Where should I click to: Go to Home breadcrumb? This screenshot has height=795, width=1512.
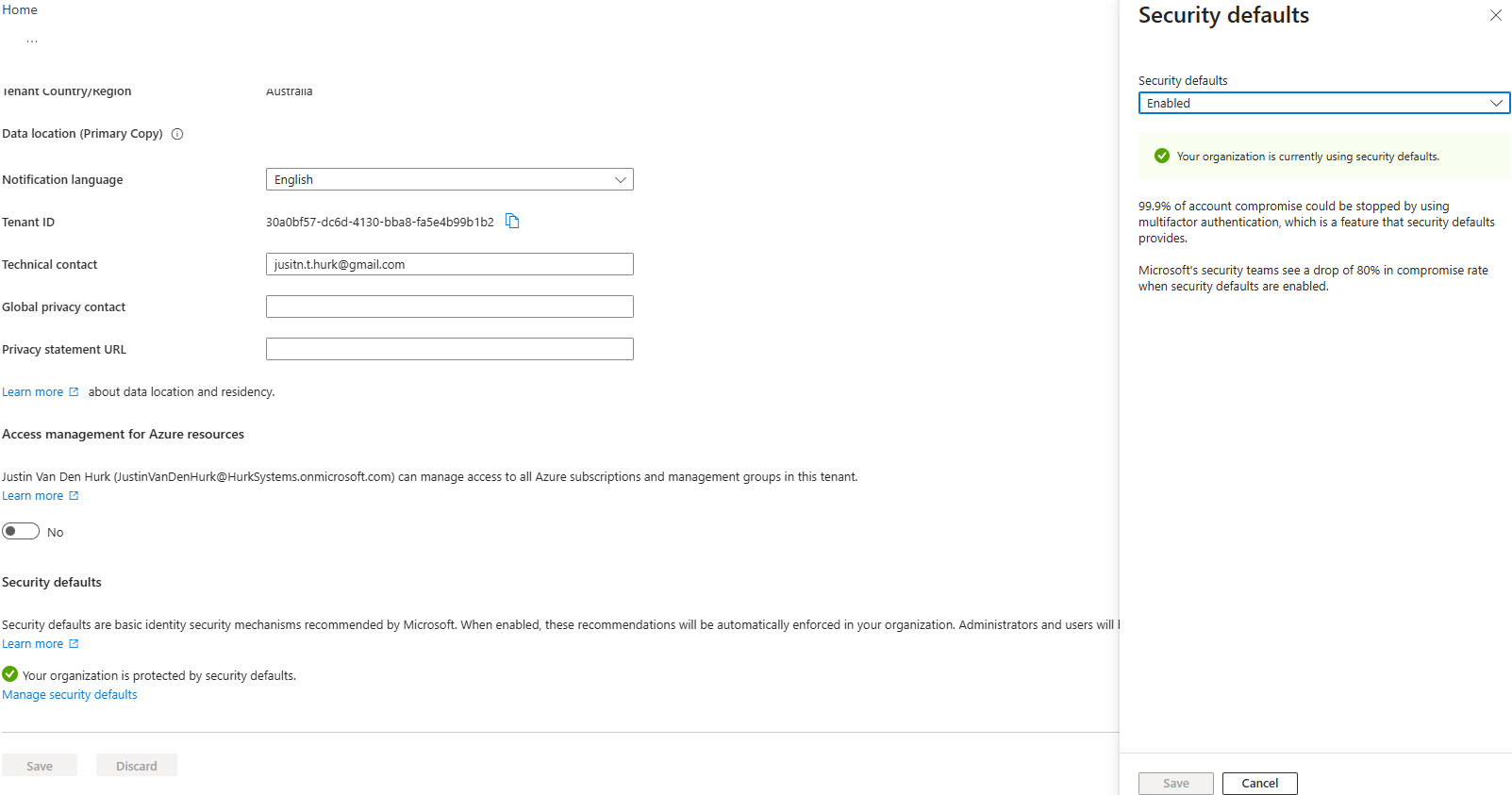tap(20, 9)
